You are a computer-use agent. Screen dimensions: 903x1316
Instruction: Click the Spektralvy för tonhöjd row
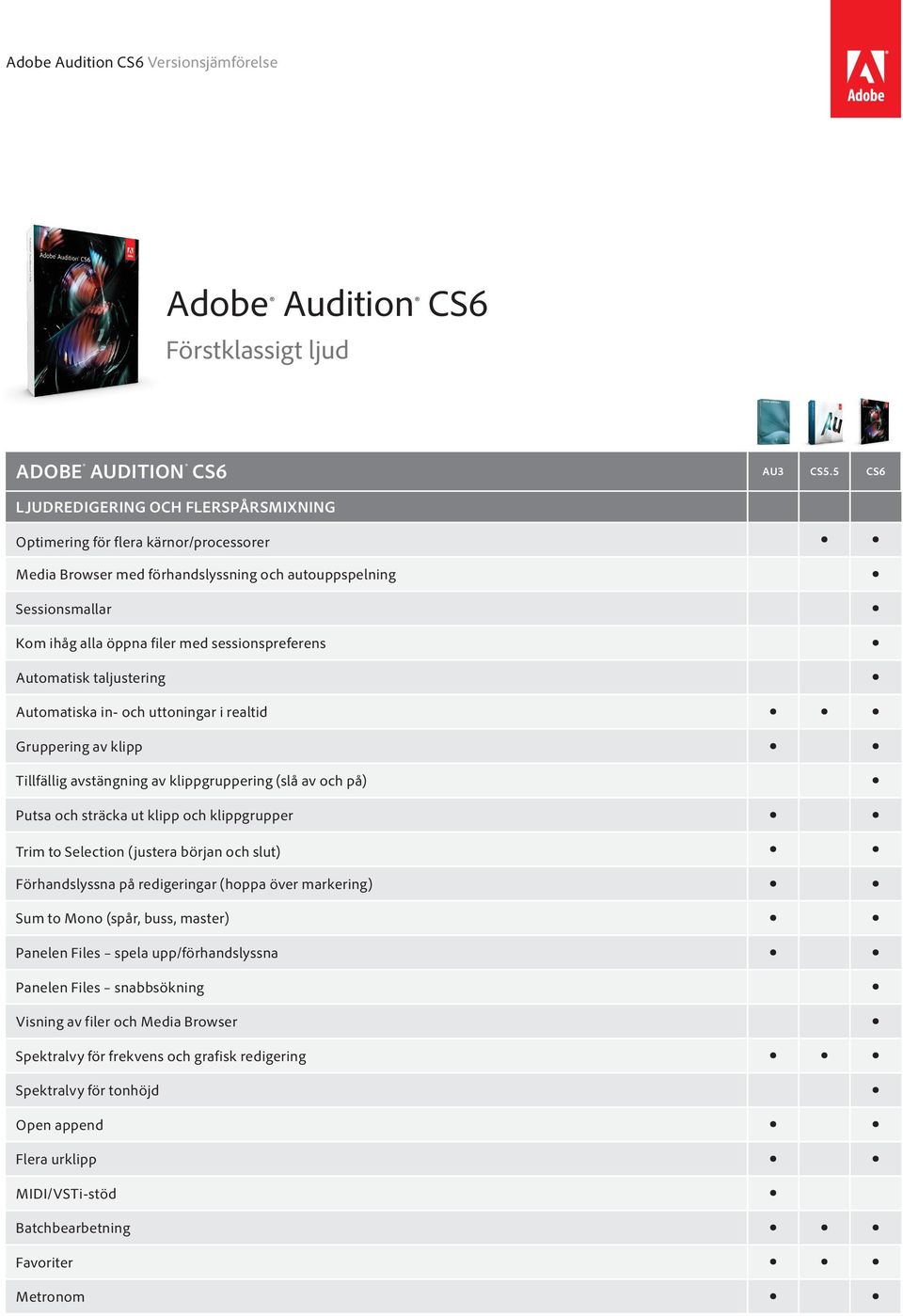coord(453,1090)
